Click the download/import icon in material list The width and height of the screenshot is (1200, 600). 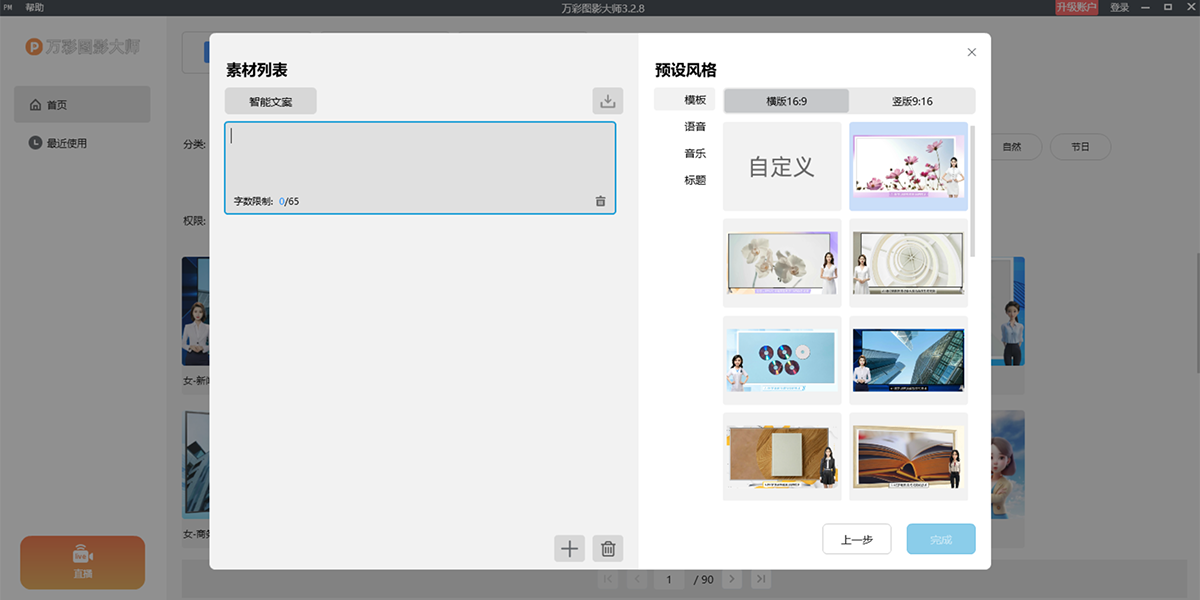[x=607, y=101]
